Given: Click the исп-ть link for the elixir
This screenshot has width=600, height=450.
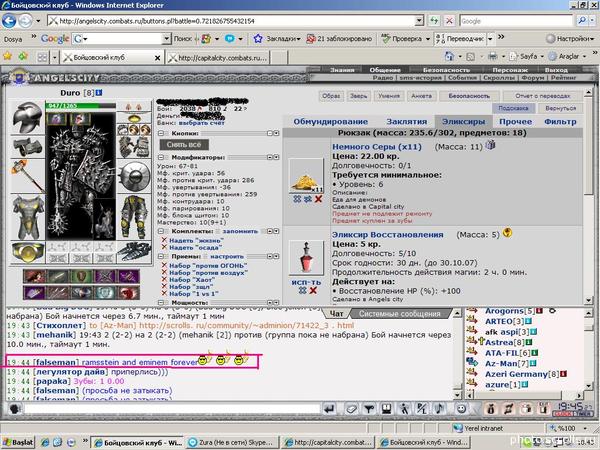Looking at the screenshot, I should [x=306, y=282].
